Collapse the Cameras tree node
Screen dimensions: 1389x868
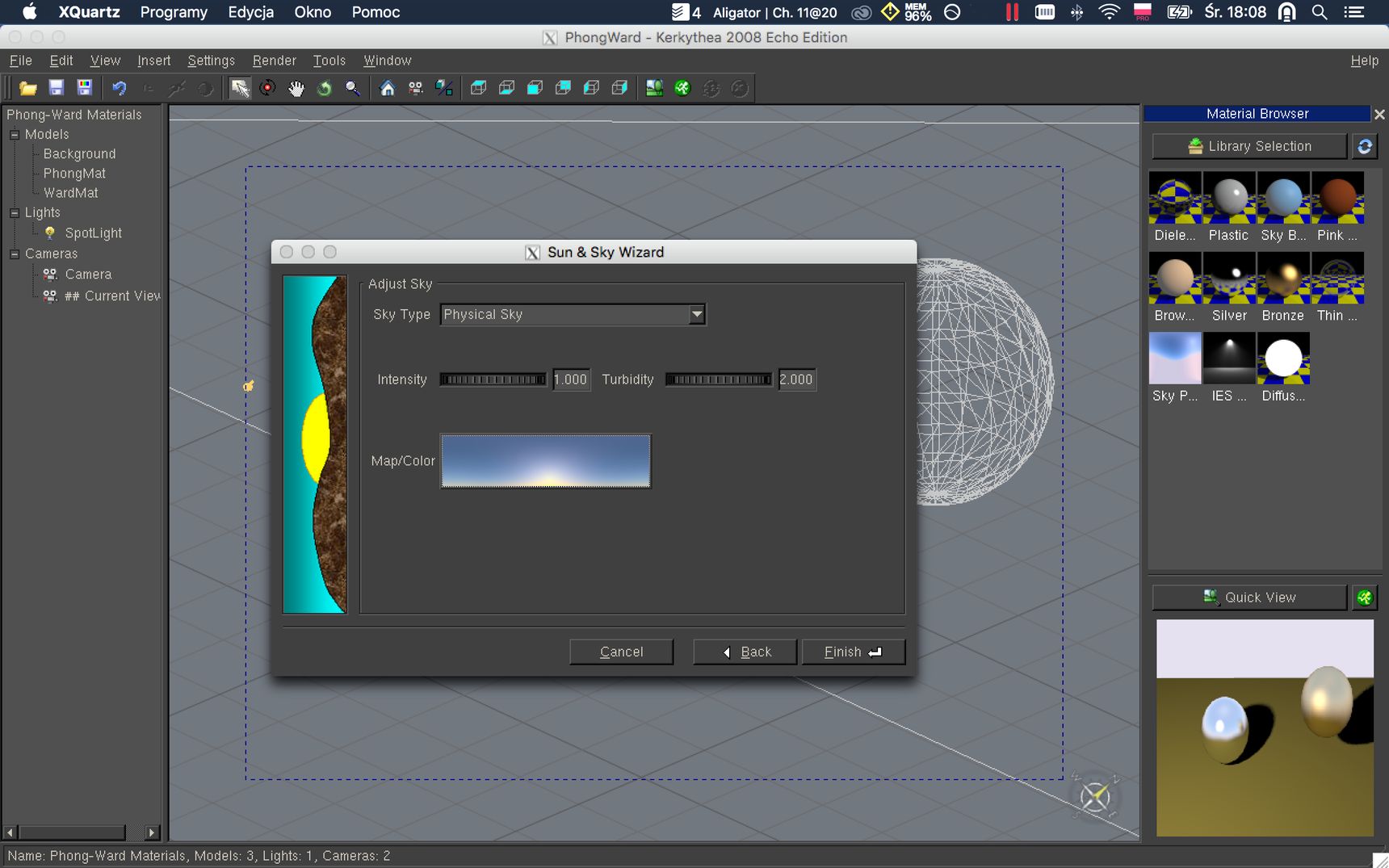click(x=15, y=254)
